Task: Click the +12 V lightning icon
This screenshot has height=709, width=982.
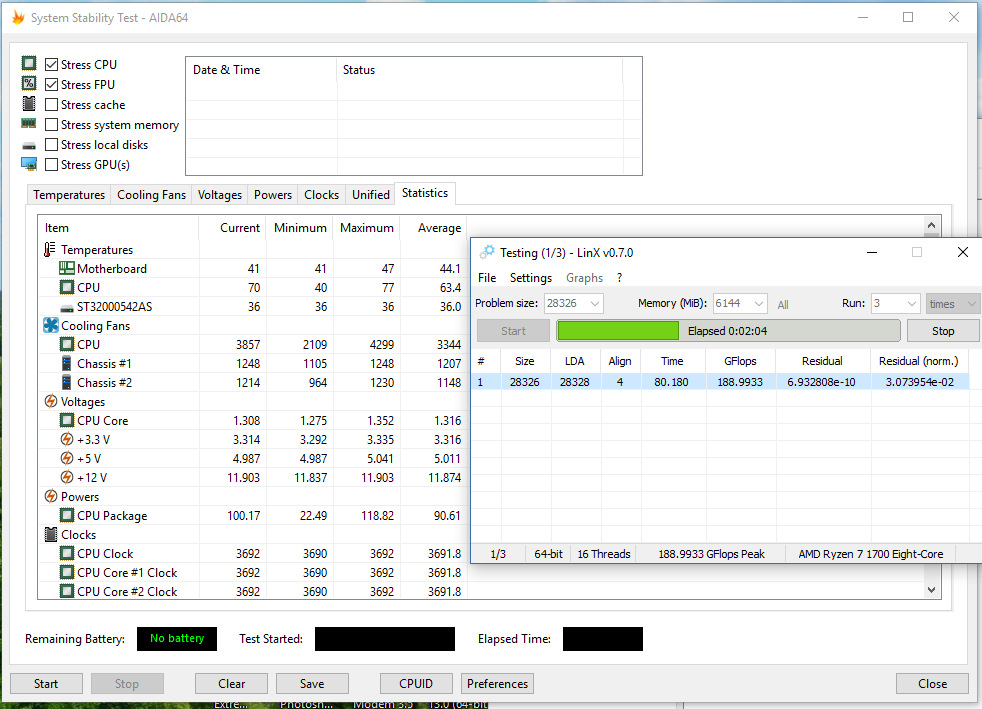Action: pyautogui.click(x=66, y=477)
